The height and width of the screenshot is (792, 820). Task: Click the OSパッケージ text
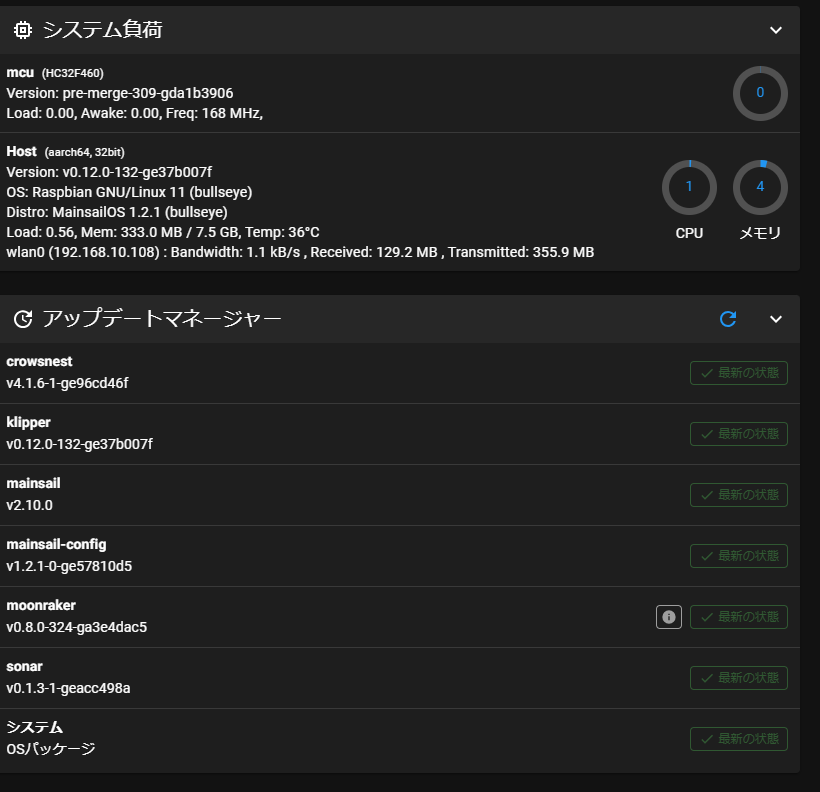[51, 749]
